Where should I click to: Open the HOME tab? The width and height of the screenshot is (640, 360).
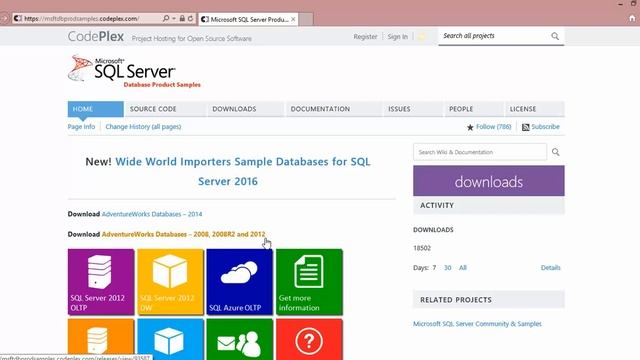tap(96, 109)
